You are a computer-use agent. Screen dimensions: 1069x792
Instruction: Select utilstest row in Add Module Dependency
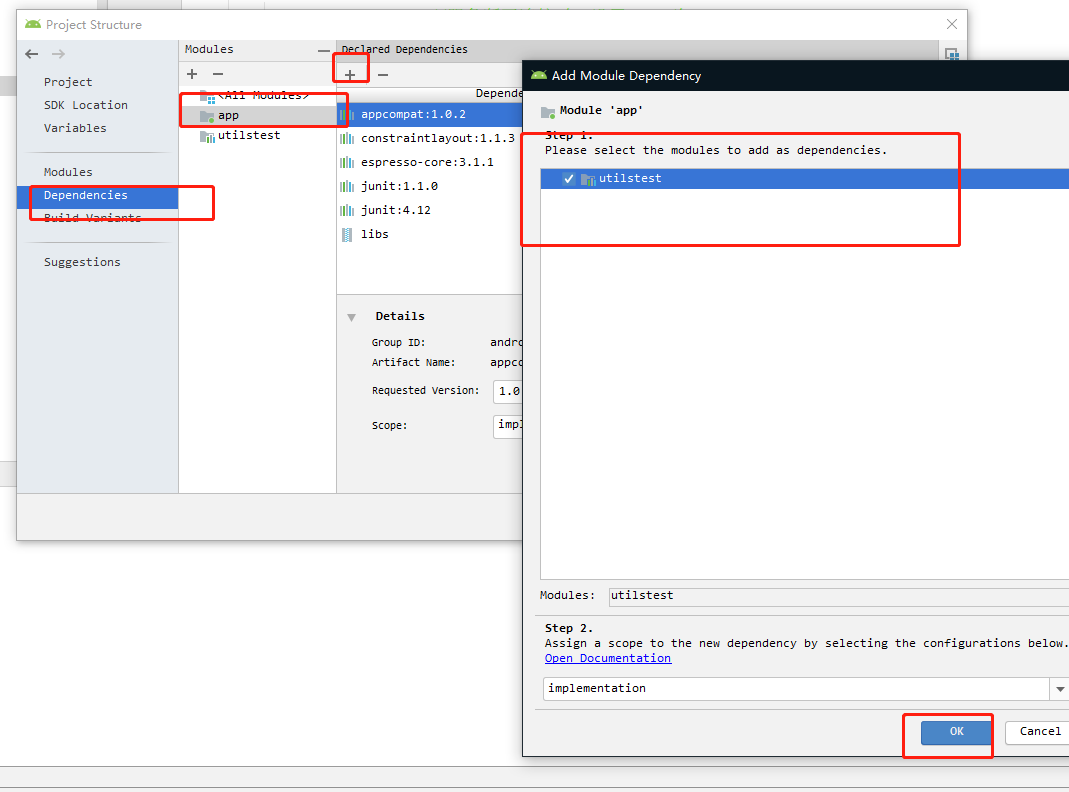click(804, 179)
